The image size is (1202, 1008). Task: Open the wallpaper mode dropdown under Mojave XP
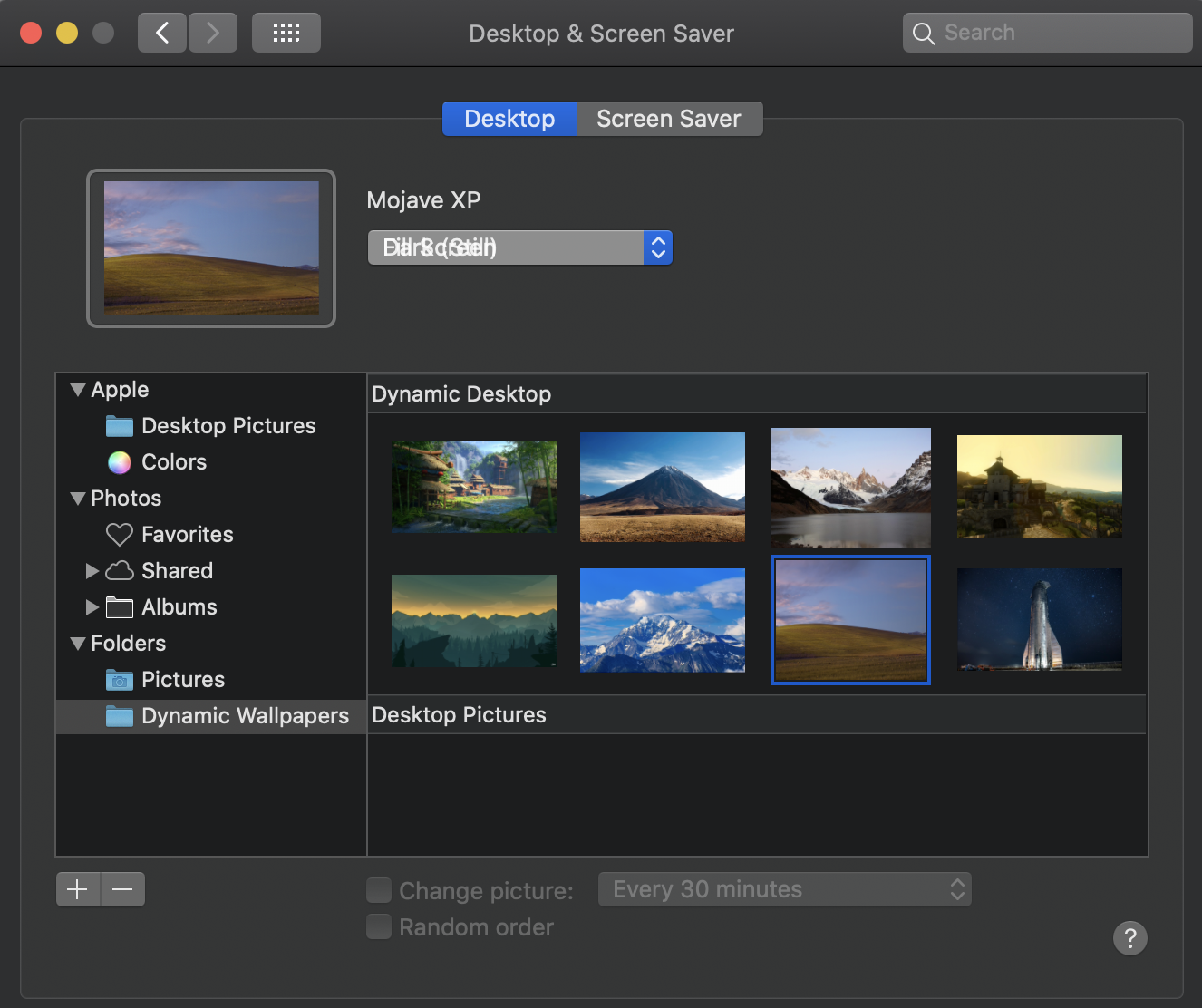coord(519,247)
